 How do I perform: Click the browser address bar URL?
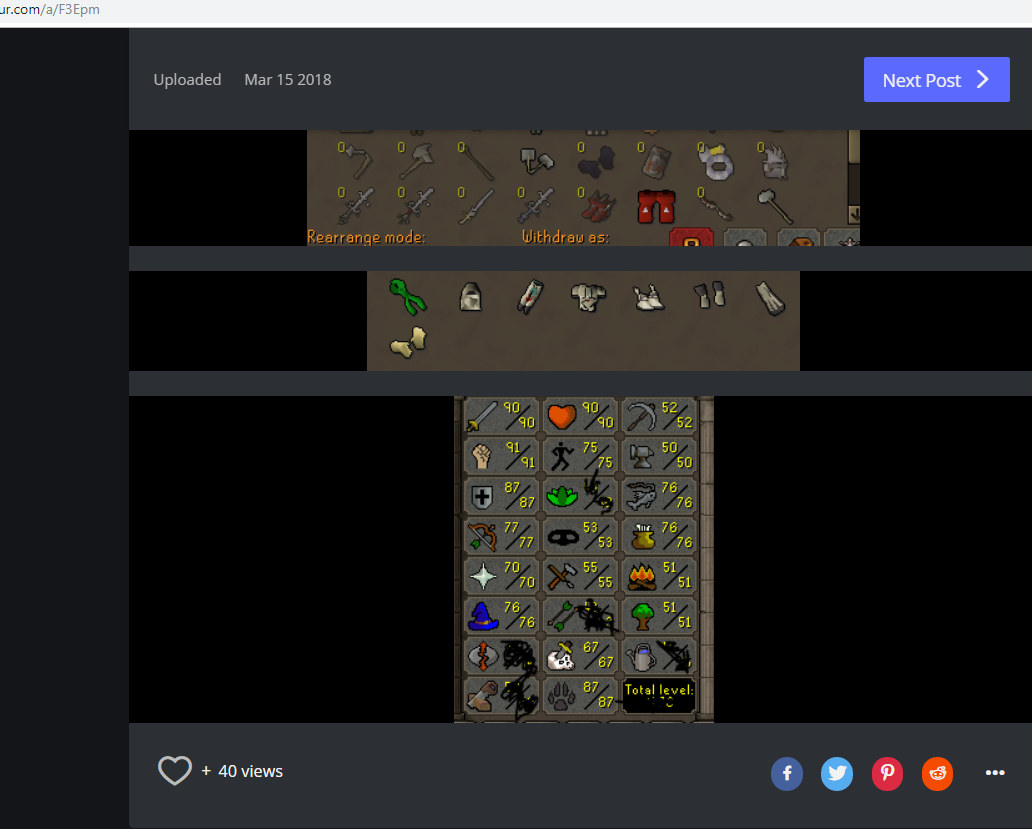50,9
